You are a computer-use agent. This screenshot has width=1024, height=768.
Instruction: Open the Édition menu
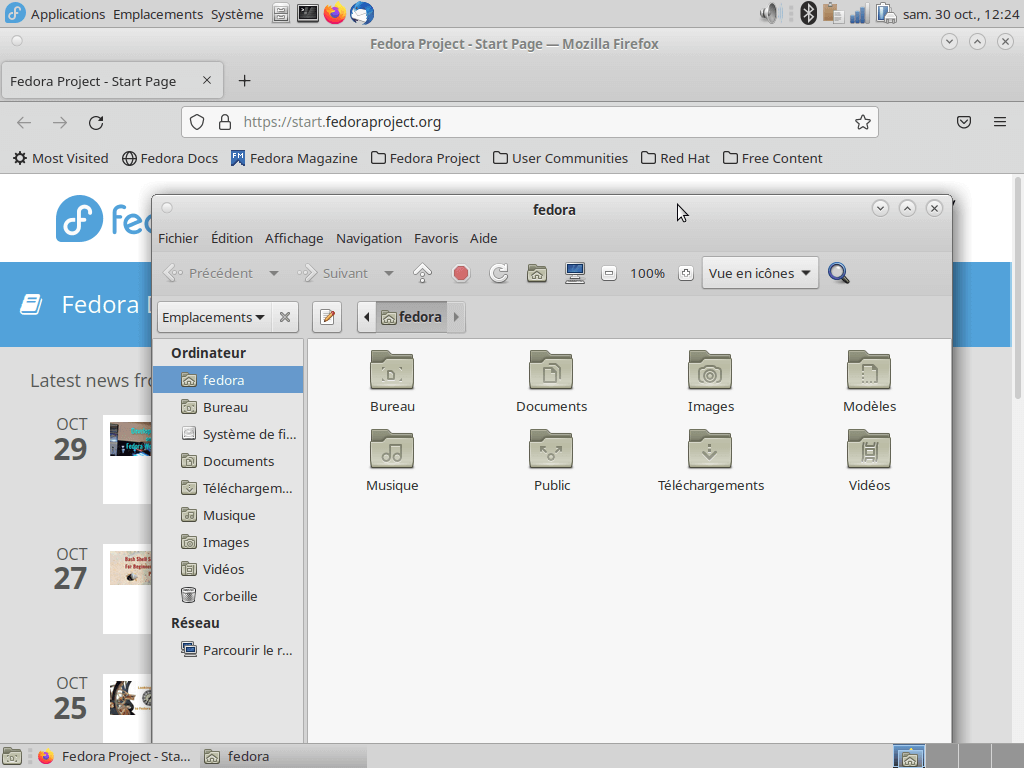[231, 238]
